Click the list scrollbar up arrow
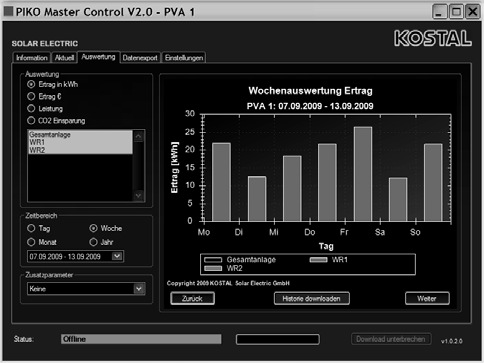The width and height of the screenshot is (484, 363). coord(139,136)
